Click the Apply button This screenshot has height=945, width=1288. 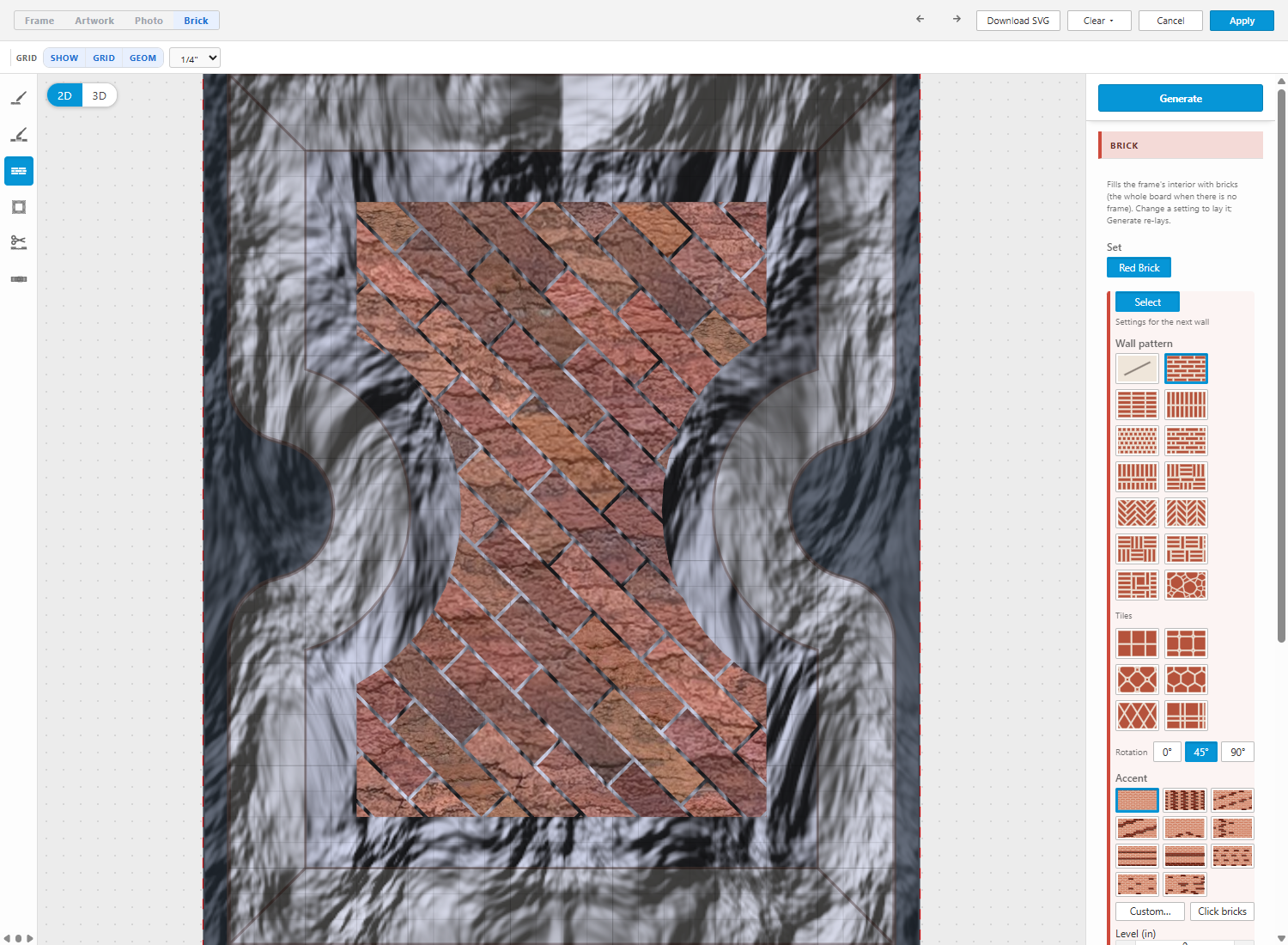pos(1242,21)
